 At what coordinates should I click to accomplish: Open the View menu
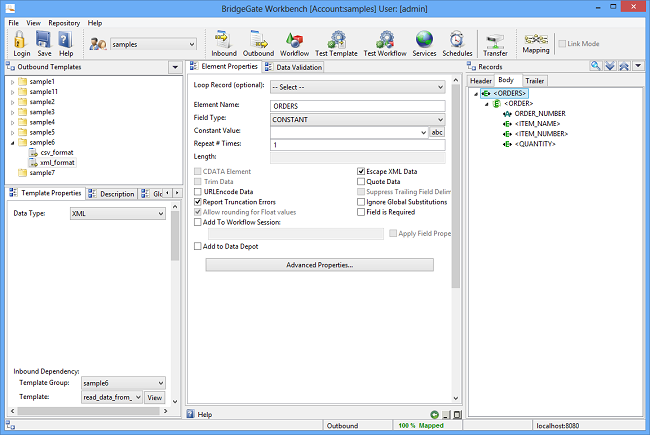[33, 23]
